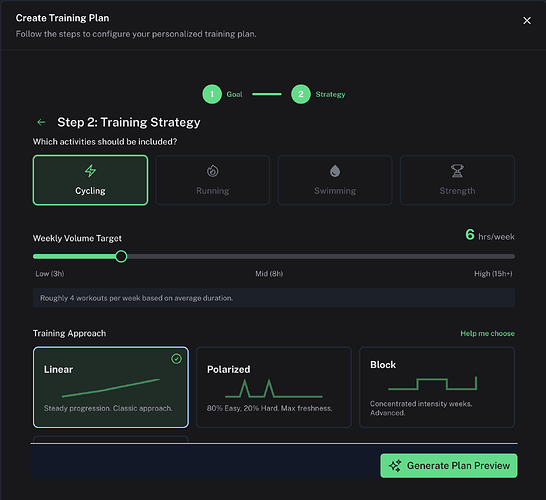Click the Weekly Volume slider handle
This screenshot has height=500, width=546.
click(121, 257)
